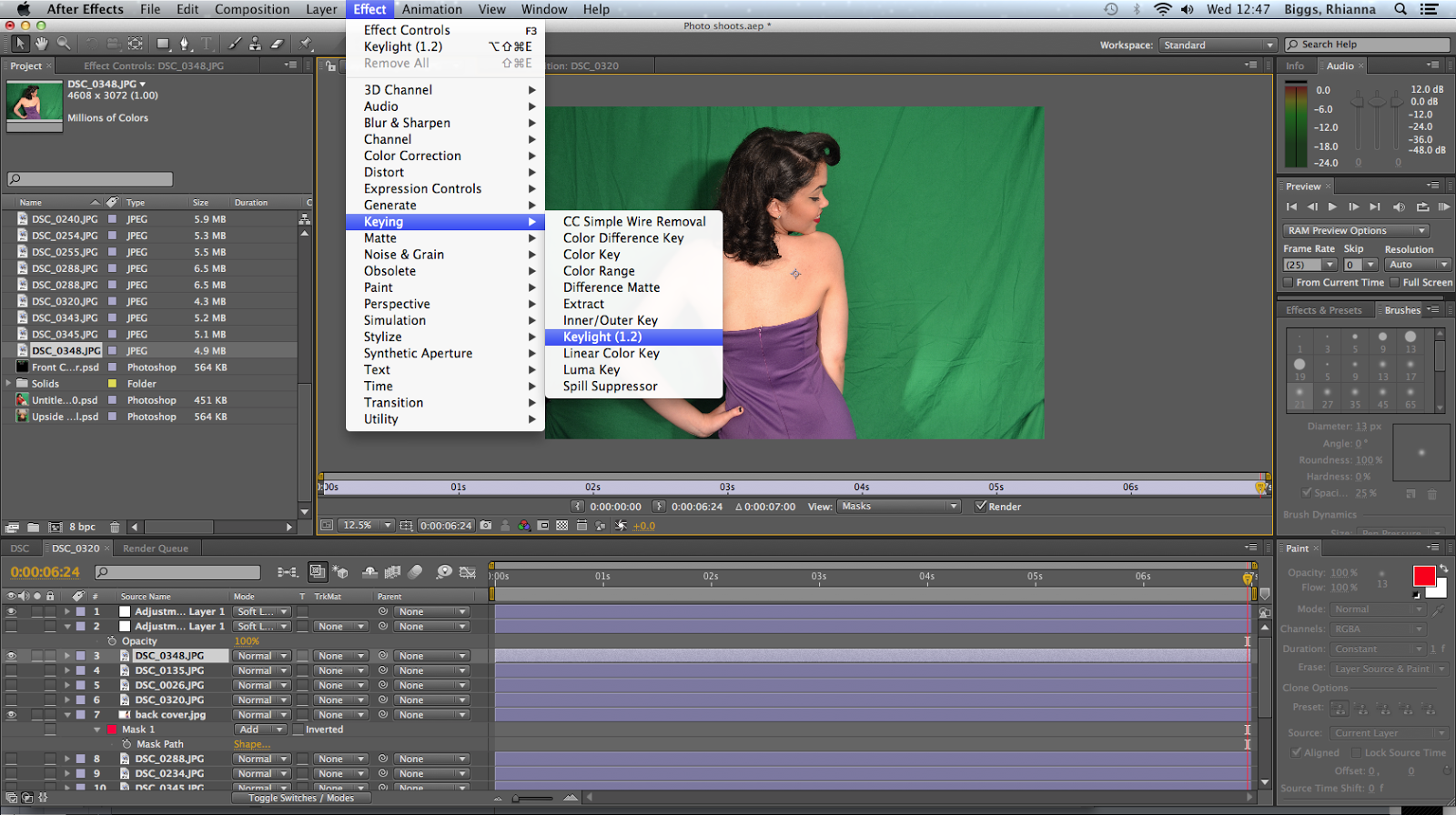Toggle the Aligned clone checkbox
This screenshot has height=815, width=1456.
1296,752
